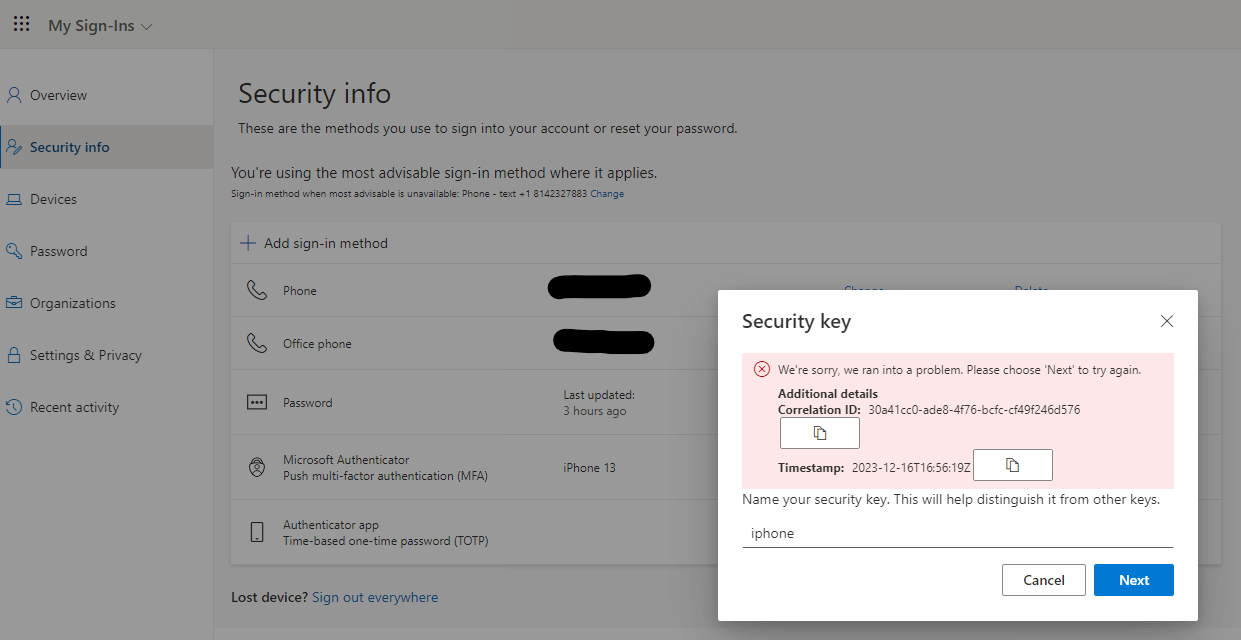Copy the Correlation ID
1241x640 pixels.
tap(819, 433)
